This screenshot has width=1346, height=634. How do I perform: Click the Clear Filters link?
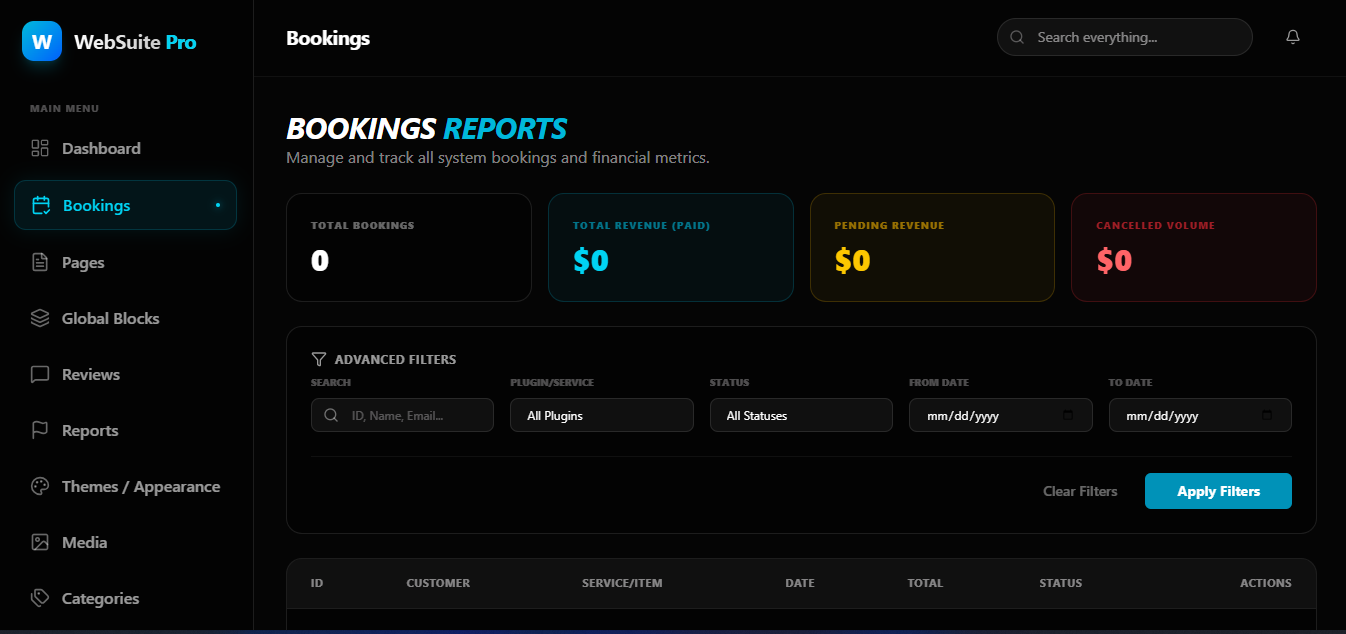[x=1080, y=491]
